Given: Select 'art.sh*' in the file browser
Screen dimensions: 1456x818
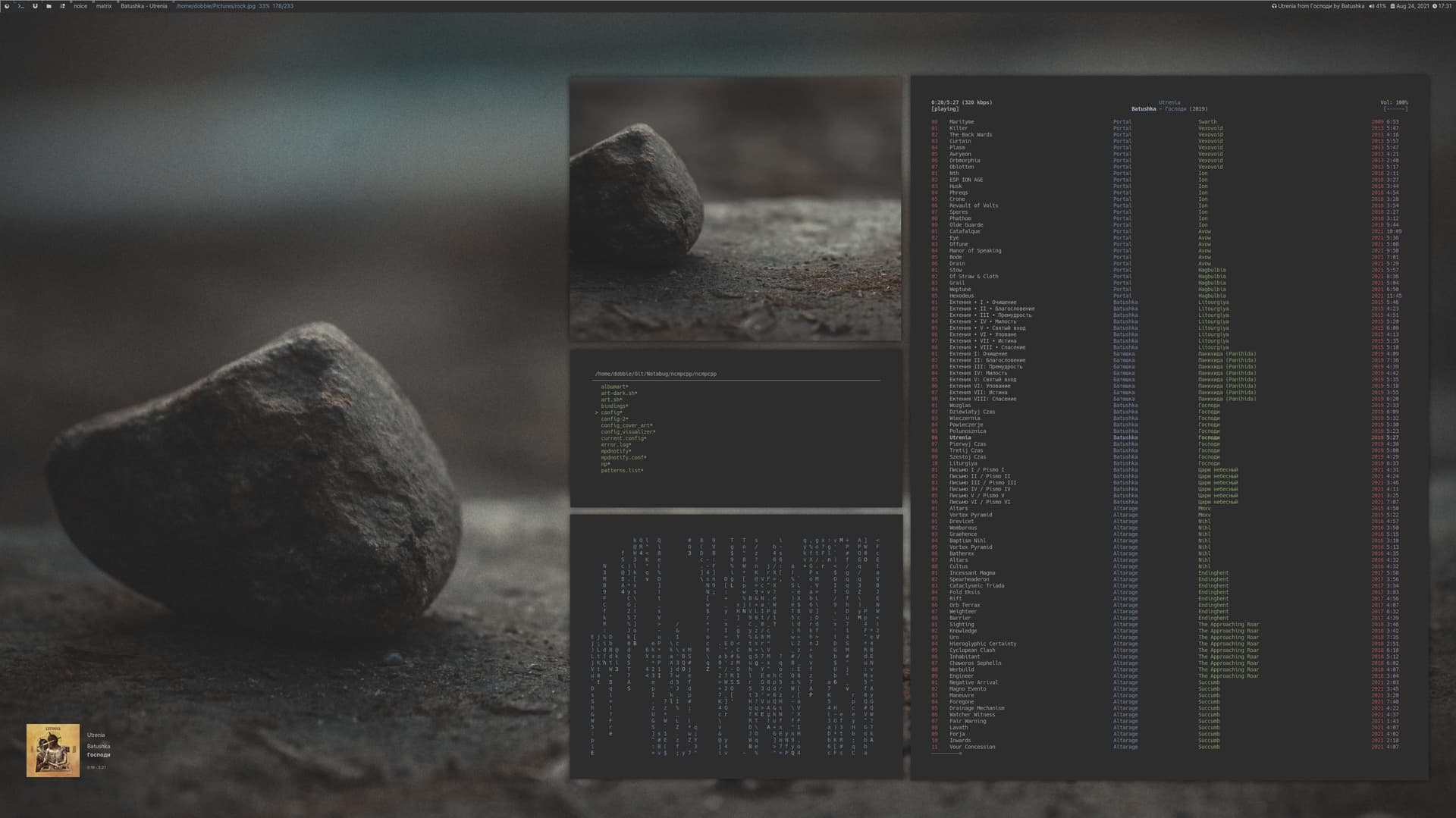Looking at the screenshot, I should coord(611,400).
